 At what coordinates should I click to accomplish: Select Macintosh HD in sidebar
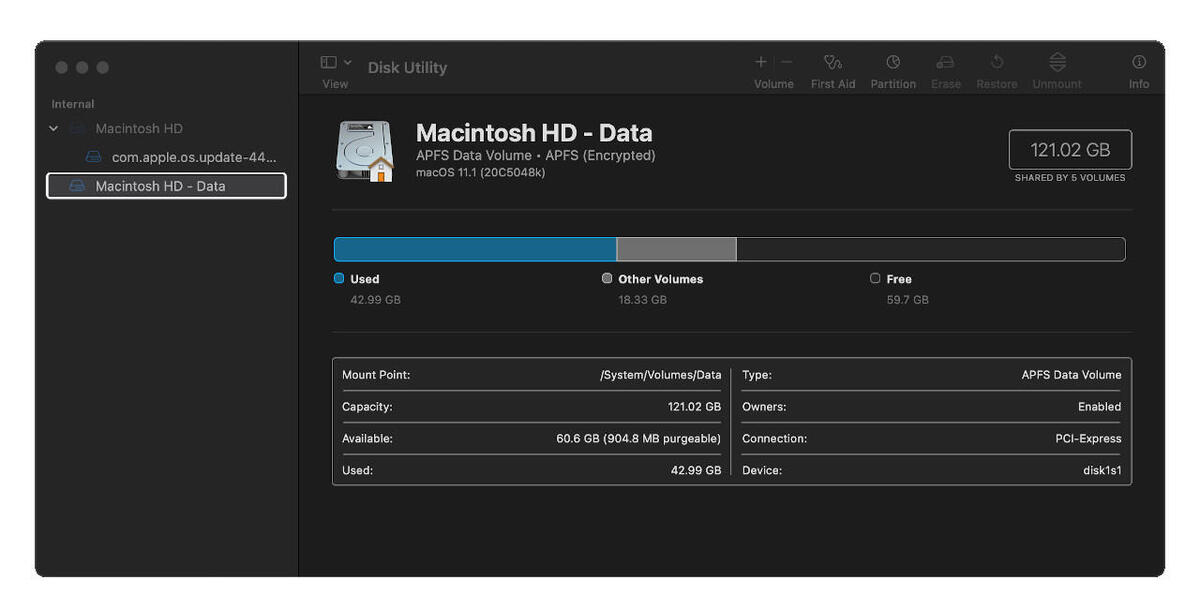pos(139,128)
